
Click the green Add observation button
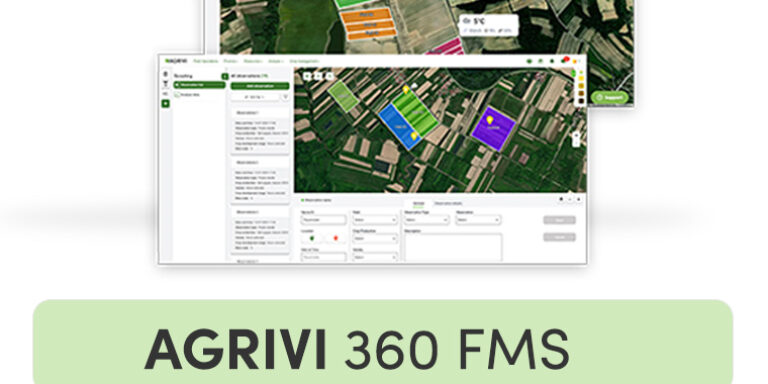point(260,86)
